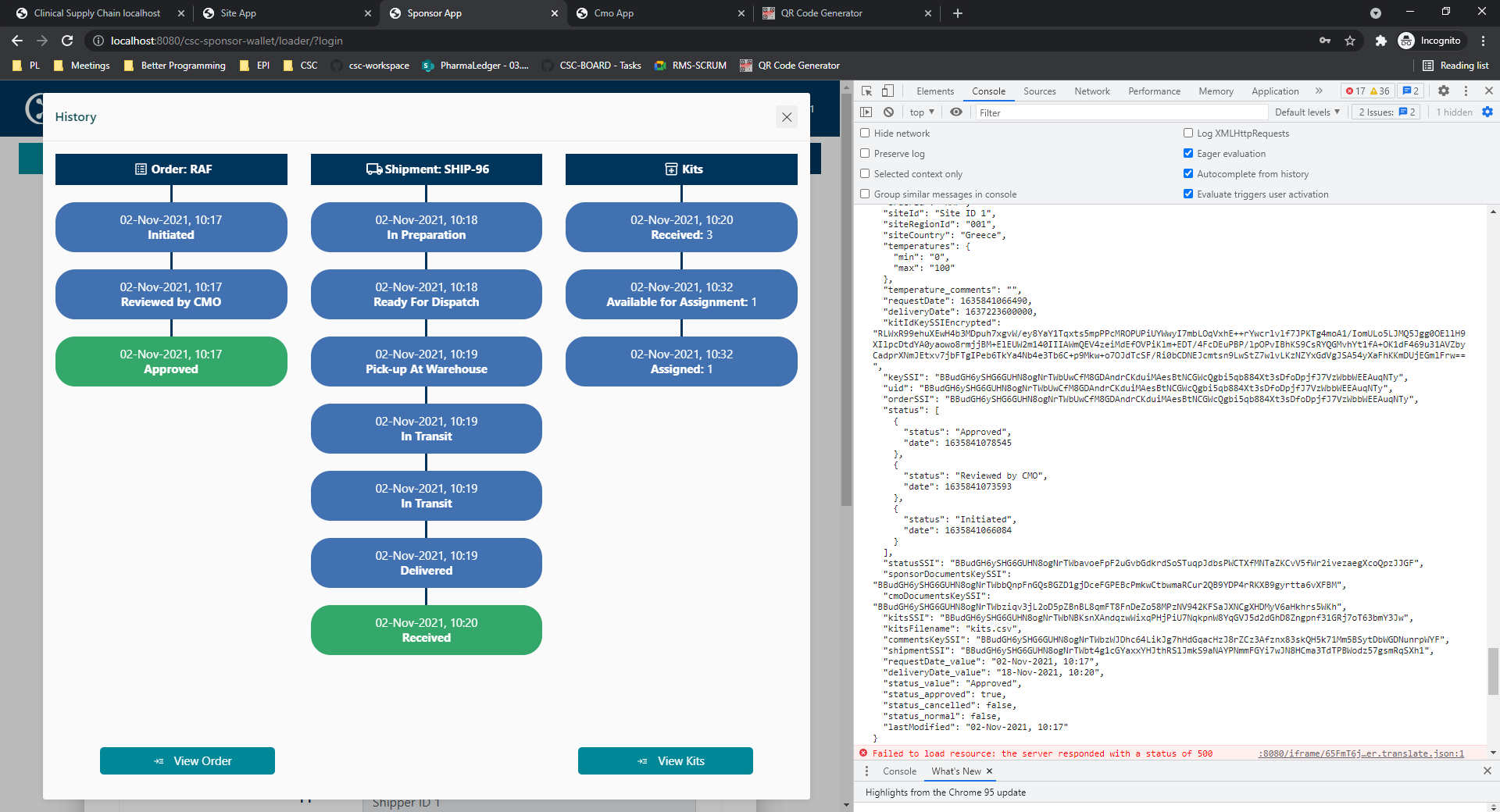1500x812 pixels.
Task: Toggle the device toolbar icon in DevTools
Action: click(x=887, y=91)
